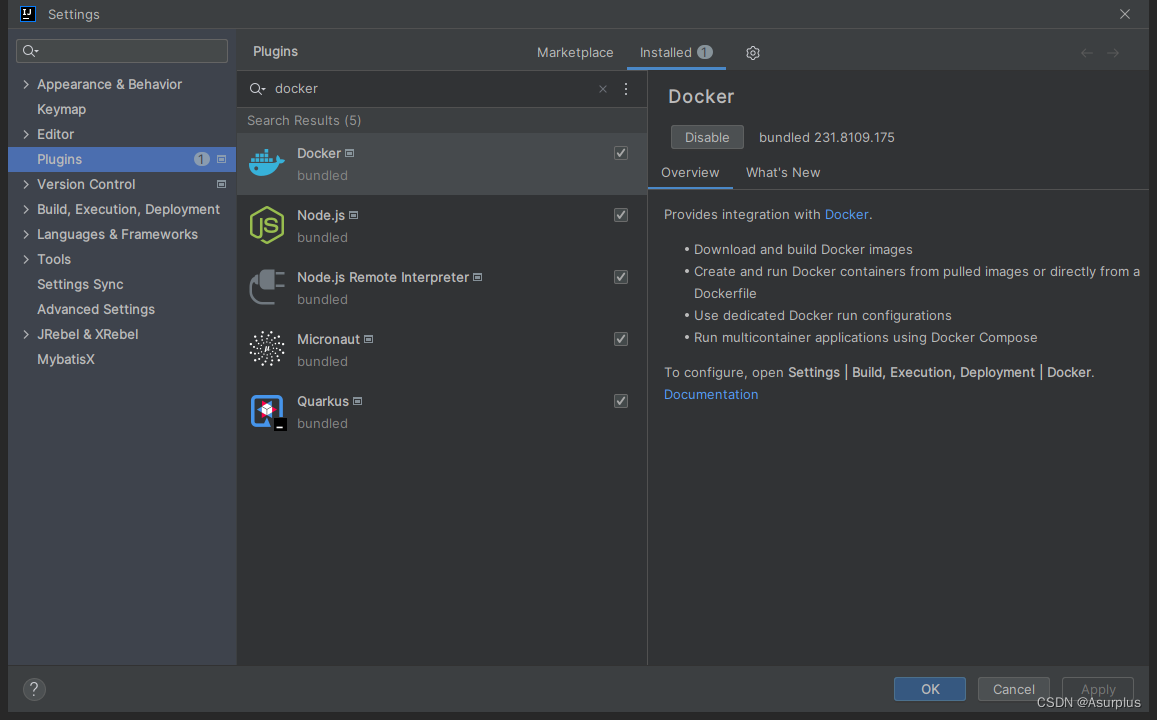Click the 'Search Results (5)' header
The height and width of the screenshot is (720, 1157).
click(304, 120)
